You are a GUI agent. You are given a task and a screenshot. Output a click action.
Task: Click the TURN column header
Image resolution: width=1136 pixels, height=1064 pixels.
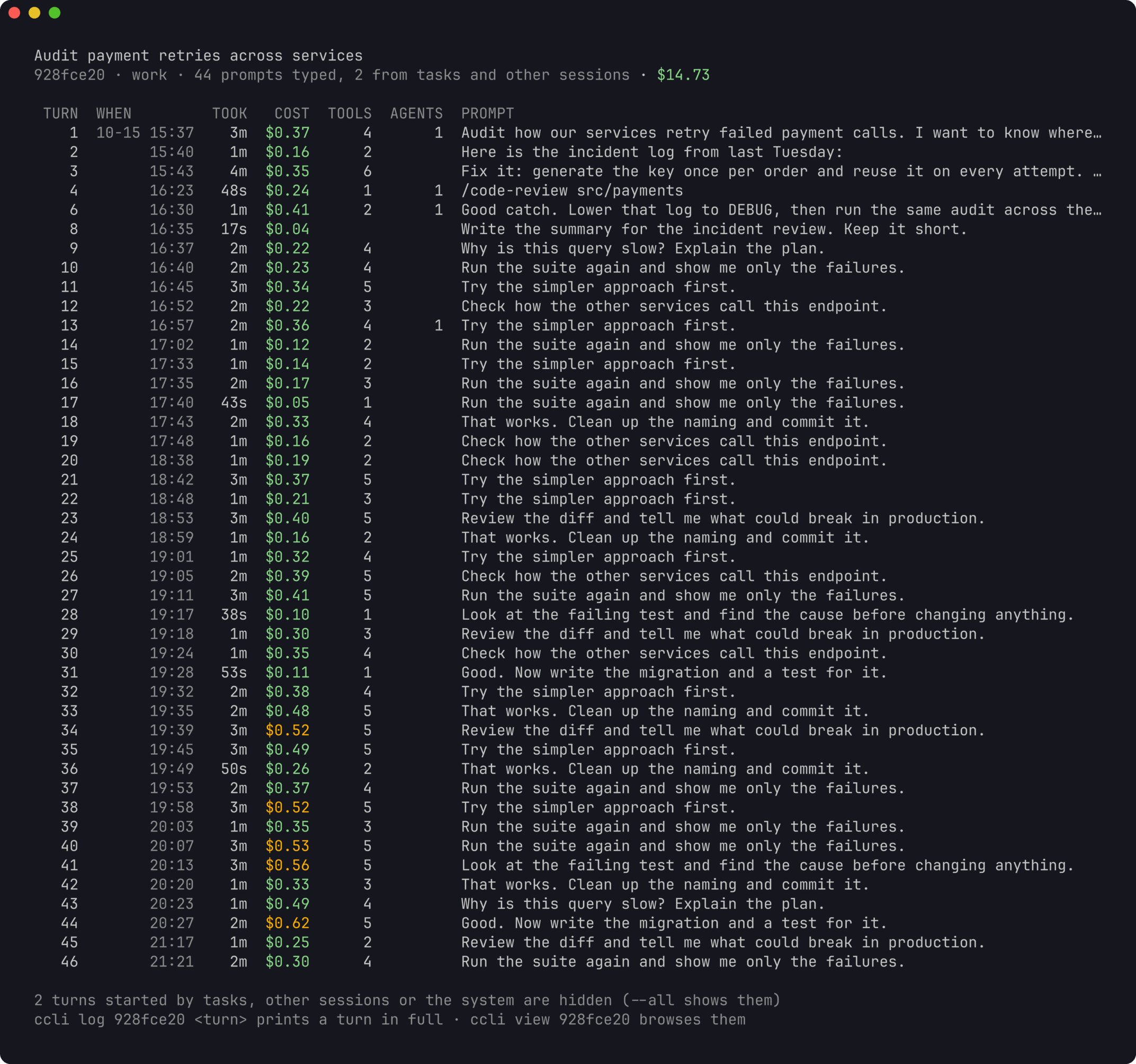point(60,113)
